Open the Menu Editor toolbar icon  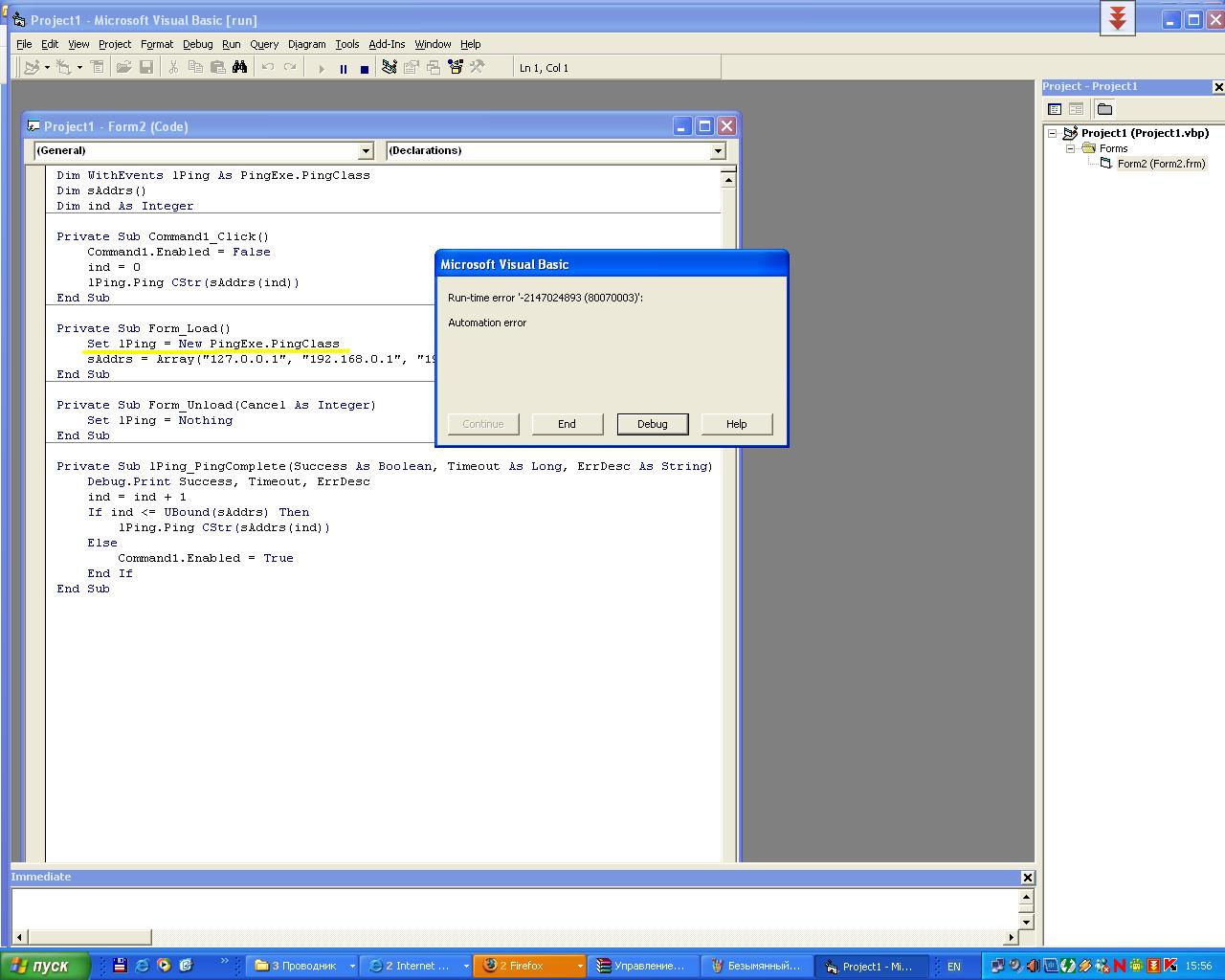99,67
